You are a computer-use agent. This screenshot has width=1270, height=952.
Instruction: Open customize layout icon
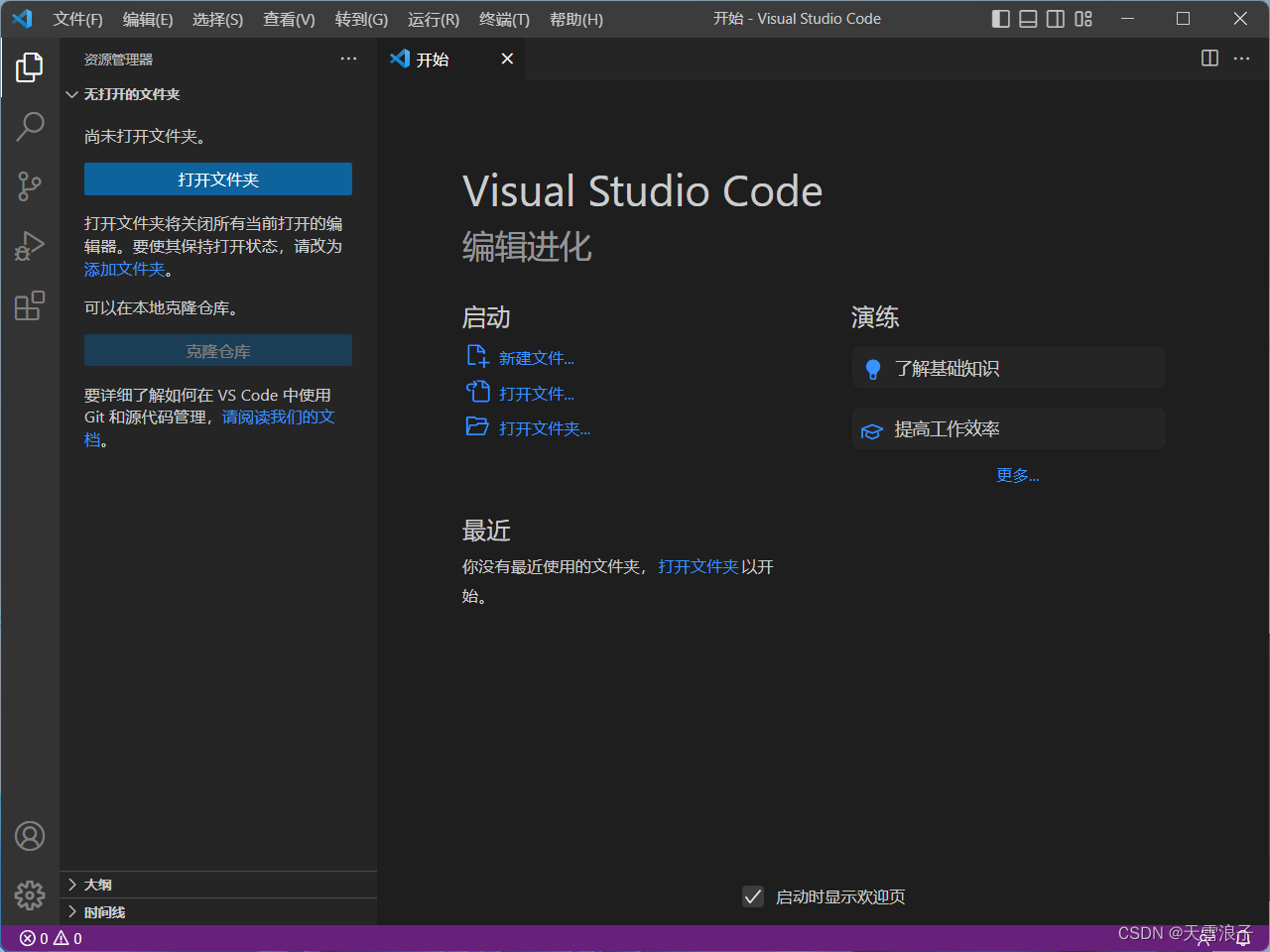point(1083,19)
